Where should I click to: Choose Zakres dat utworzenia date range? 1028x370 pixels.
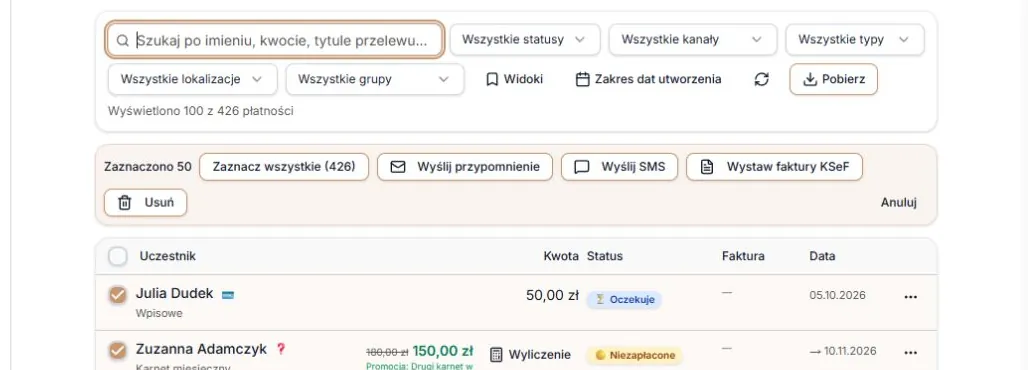click(648, 79)
